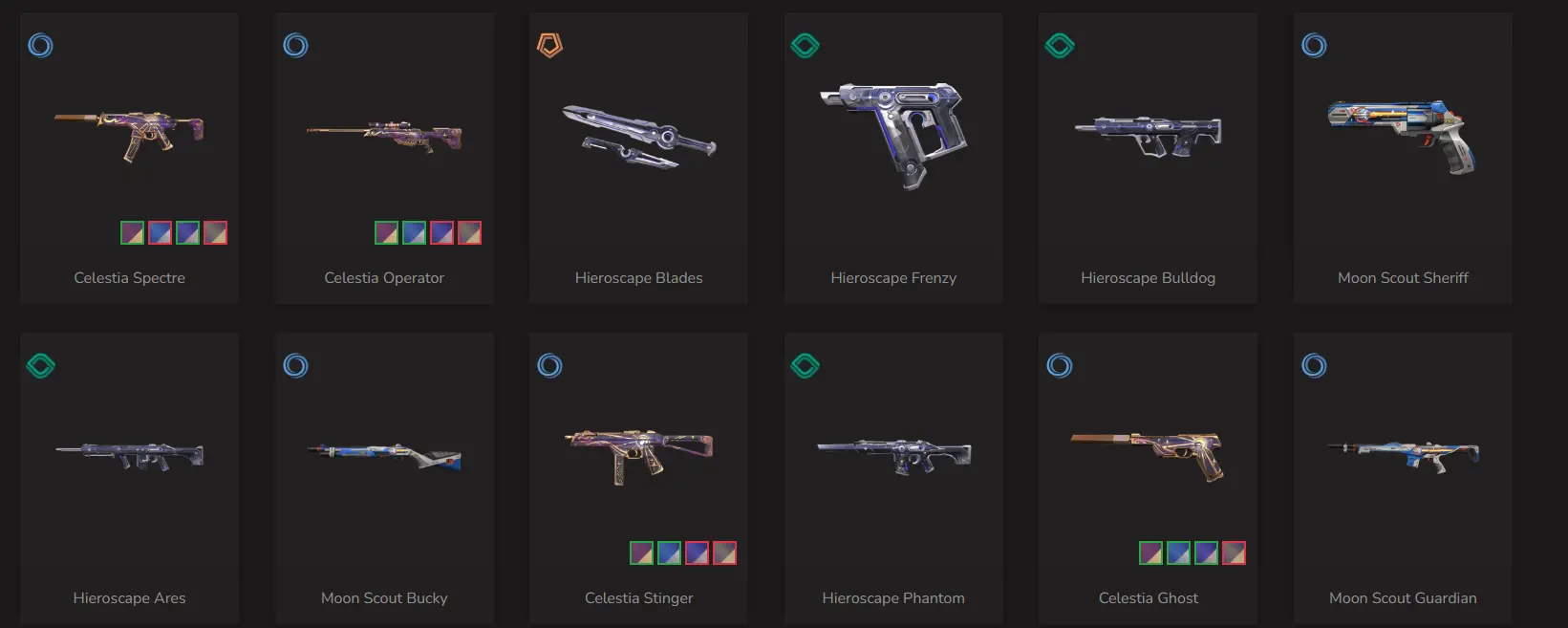Click the green tier icon on Hieroscape Frenzy
The width and height of the screenshot is (1568, 628).
[x=805, y=45]
